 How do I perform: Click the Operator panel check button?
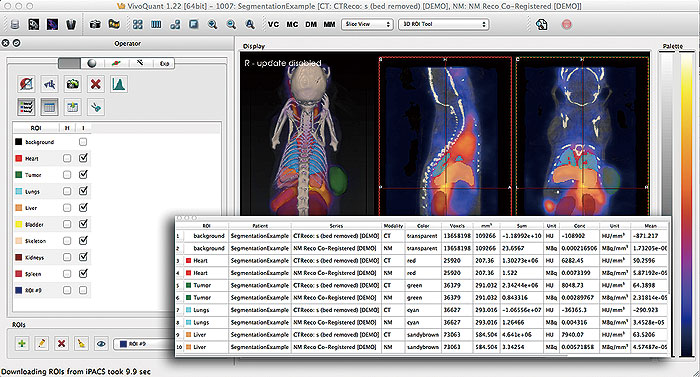16,43
